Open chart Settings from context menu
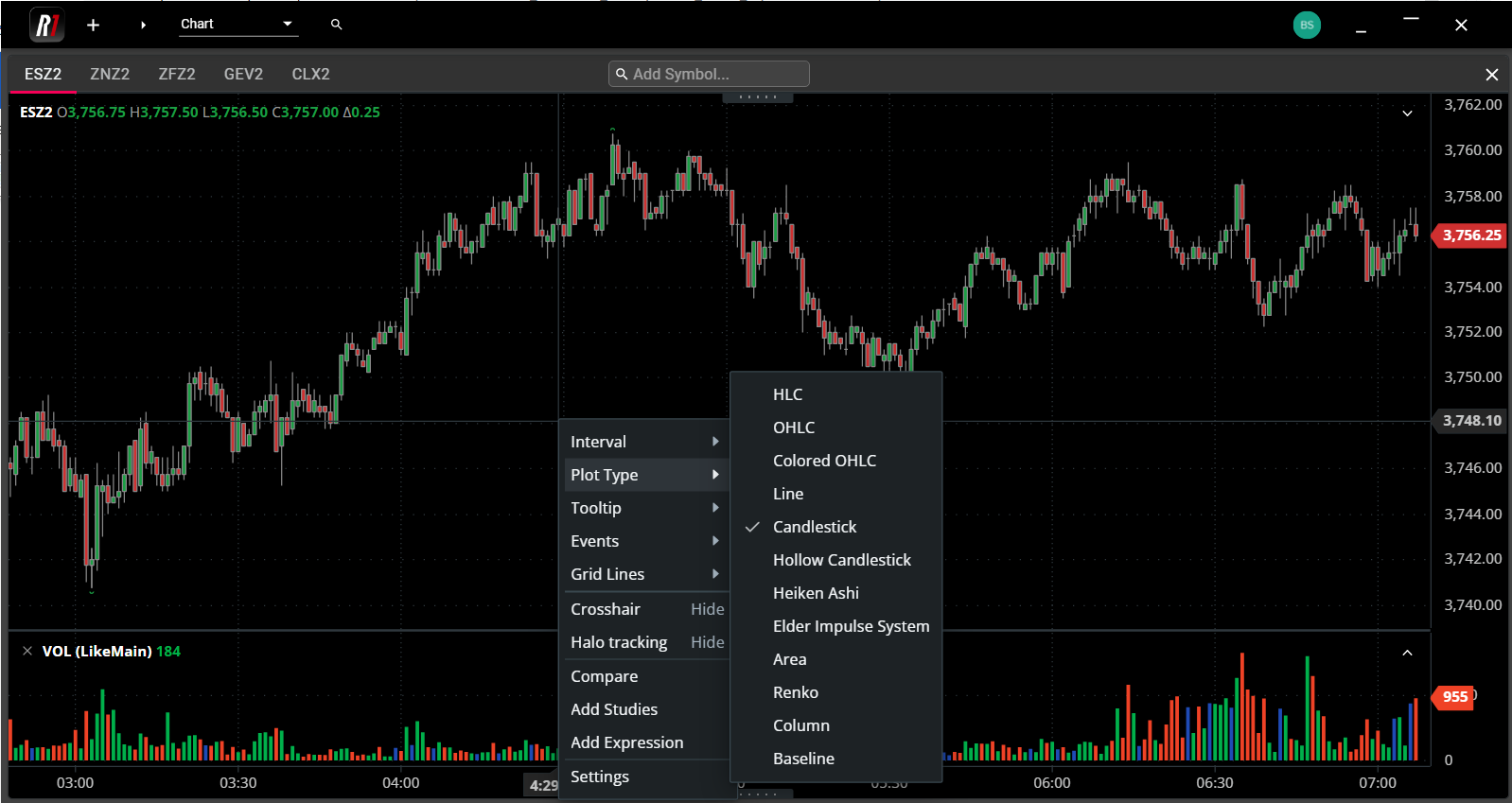The height and width of the screenshot is (803, 1512). tap(646, 777)
